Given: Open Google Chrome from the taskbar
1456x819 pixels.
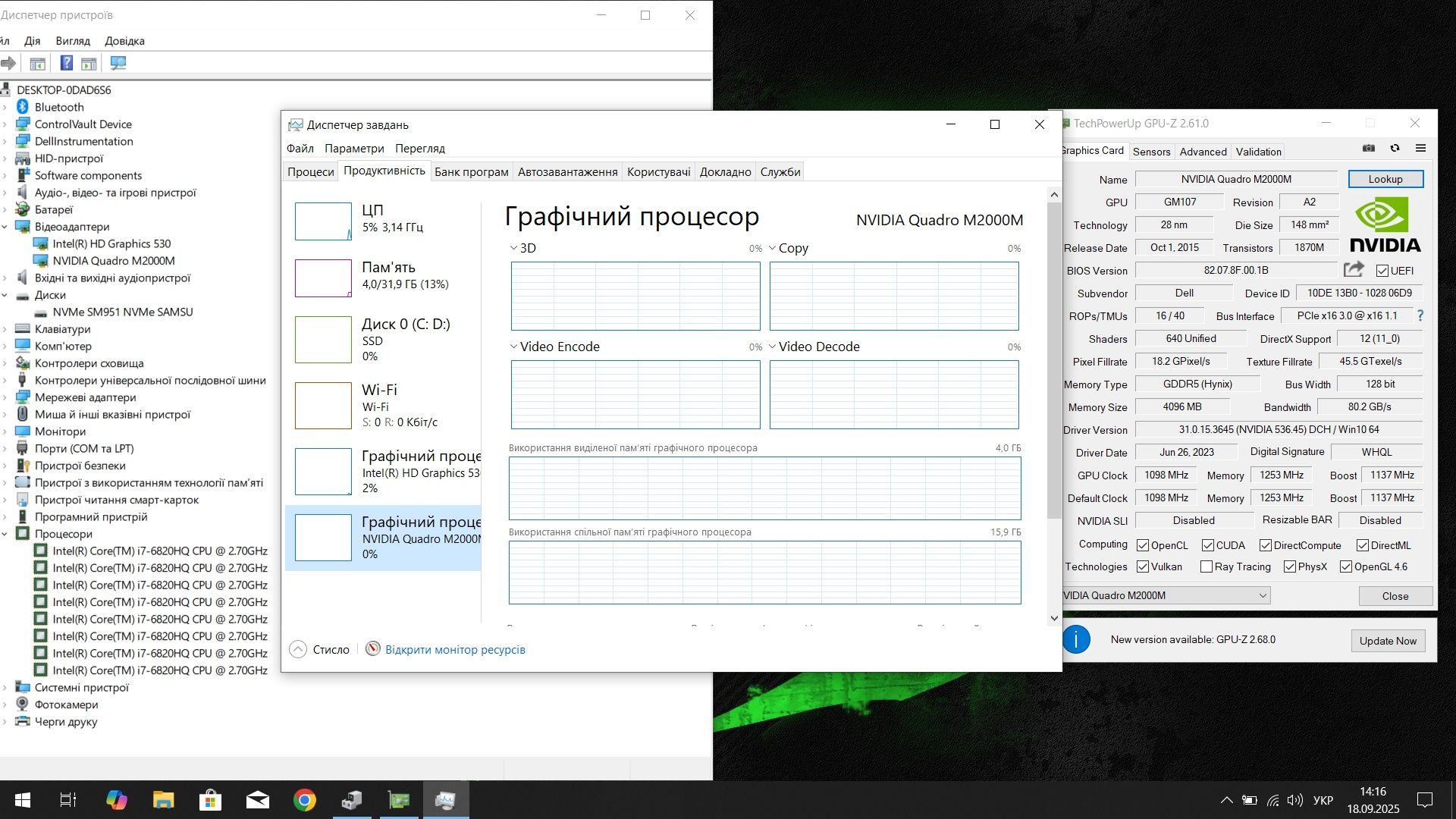Looking at the screenshot, I should [x=305, y=800].
